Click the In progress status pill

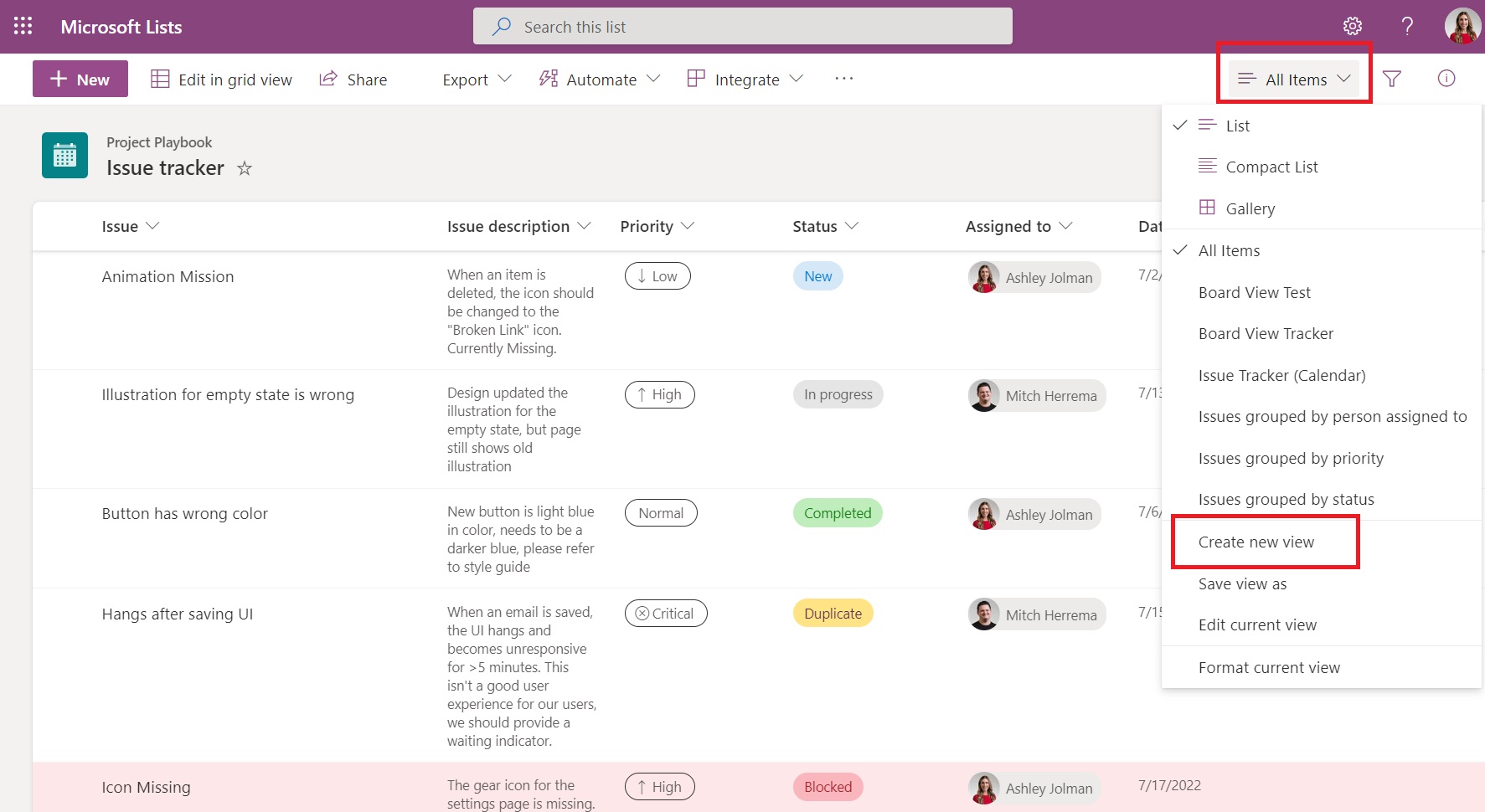(838, 394)
